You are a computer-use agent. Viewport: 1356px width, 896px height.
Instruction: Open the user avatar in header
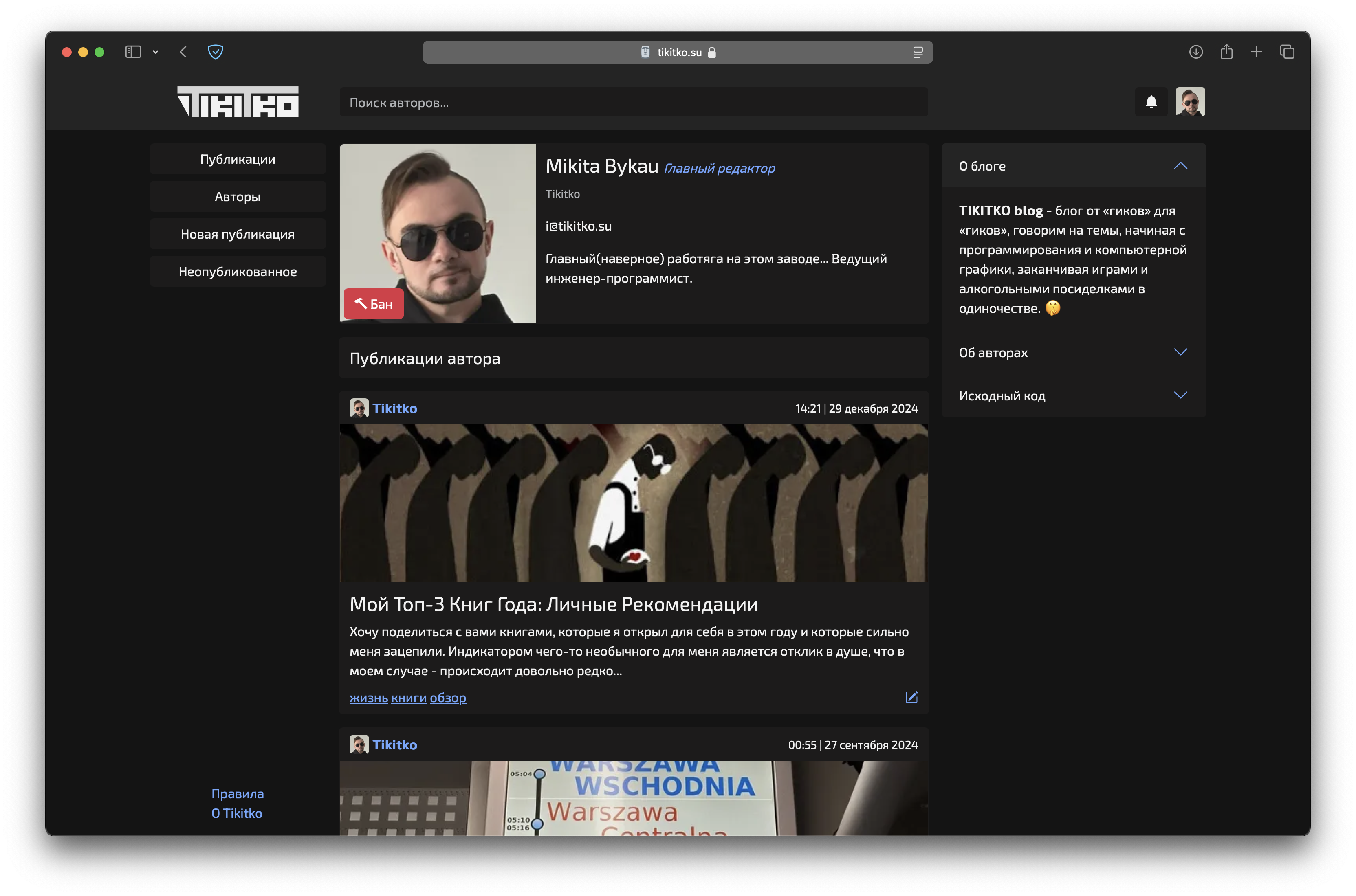(x=1190, y=102)
